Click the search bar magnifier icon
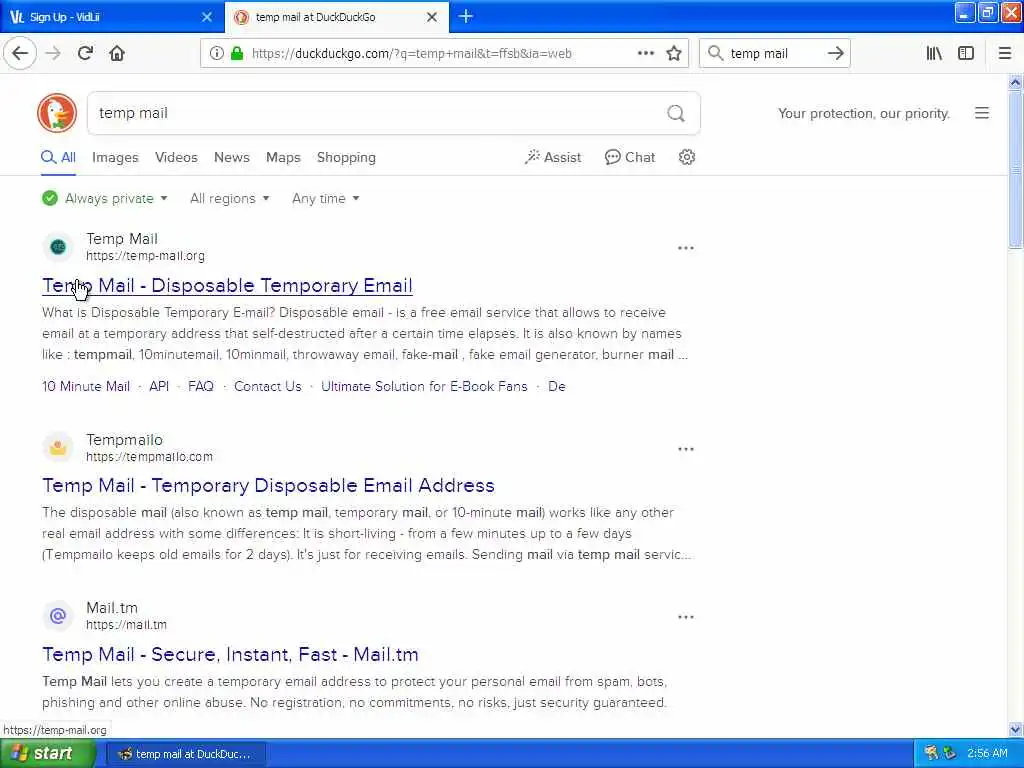This screenshot has height=768, width=1024. (715, 54)
